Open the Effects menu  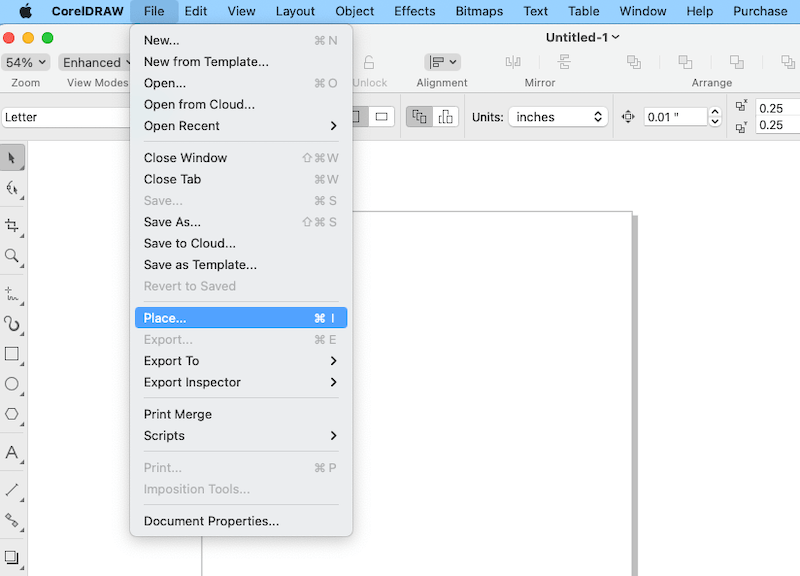(x=414, y=11)
